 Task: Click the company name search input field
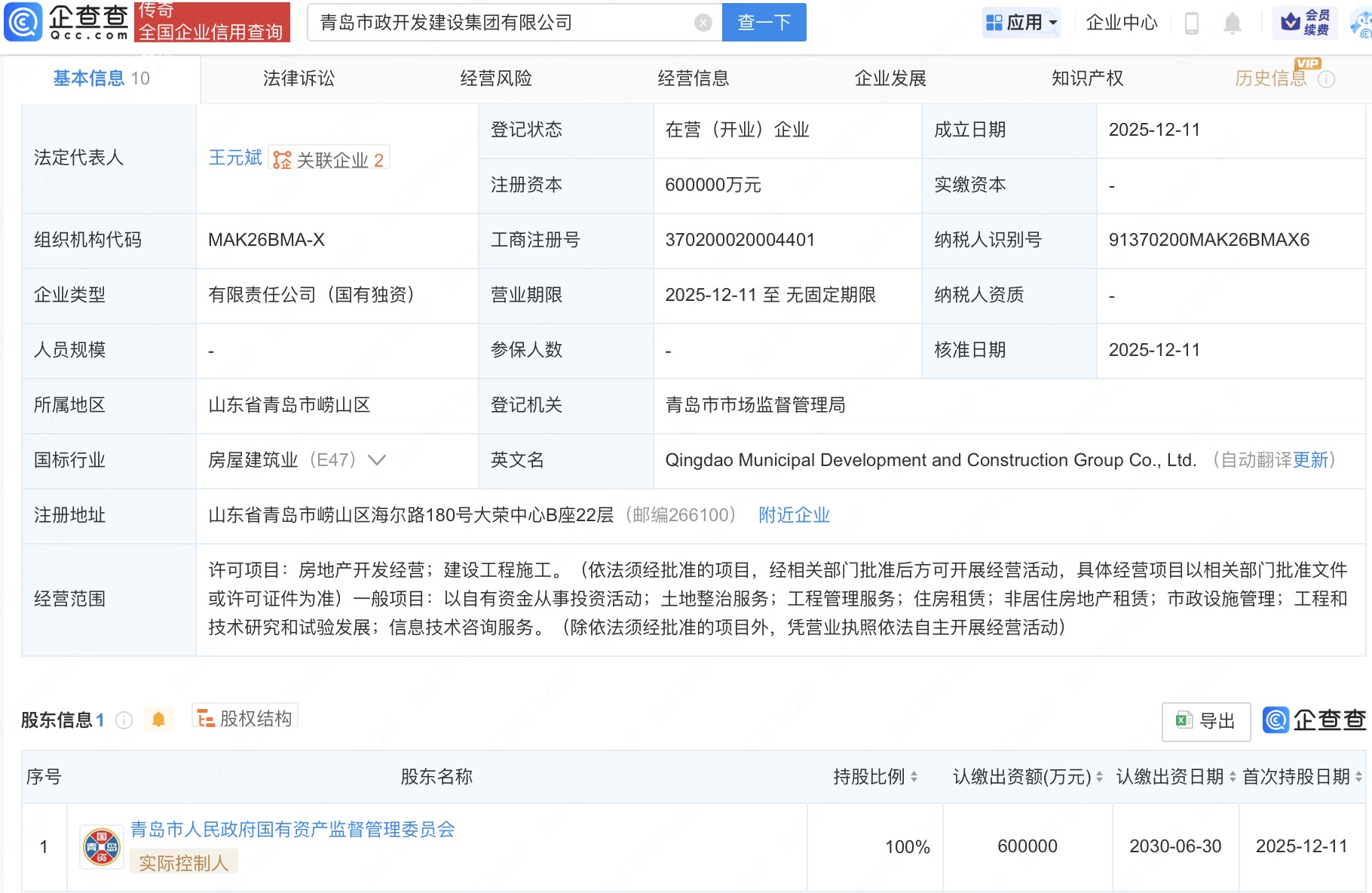pos(501,23)
